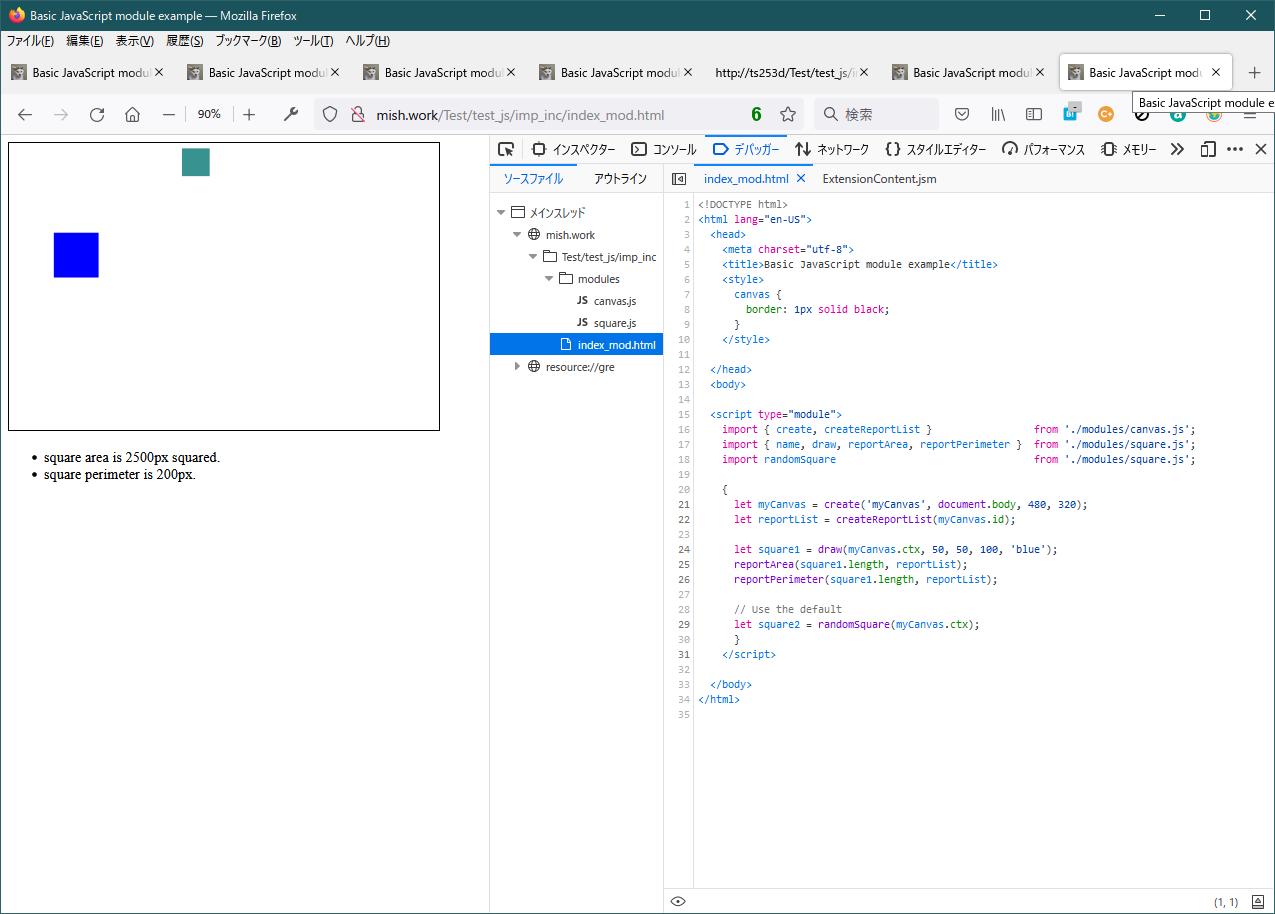This screenshot has width=1275, height=914.
Task: Toggle the sidebar view button
Action: pos(1034,114)
